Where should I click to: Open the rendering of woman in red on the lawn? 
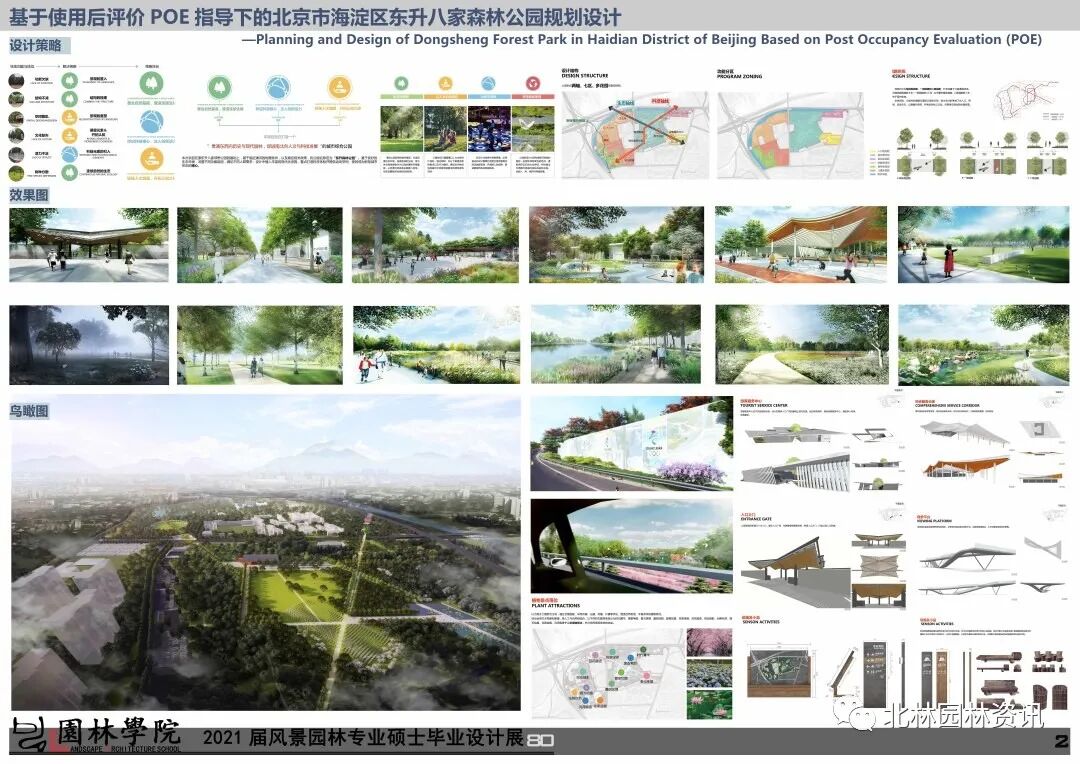[x=984, y=245]
